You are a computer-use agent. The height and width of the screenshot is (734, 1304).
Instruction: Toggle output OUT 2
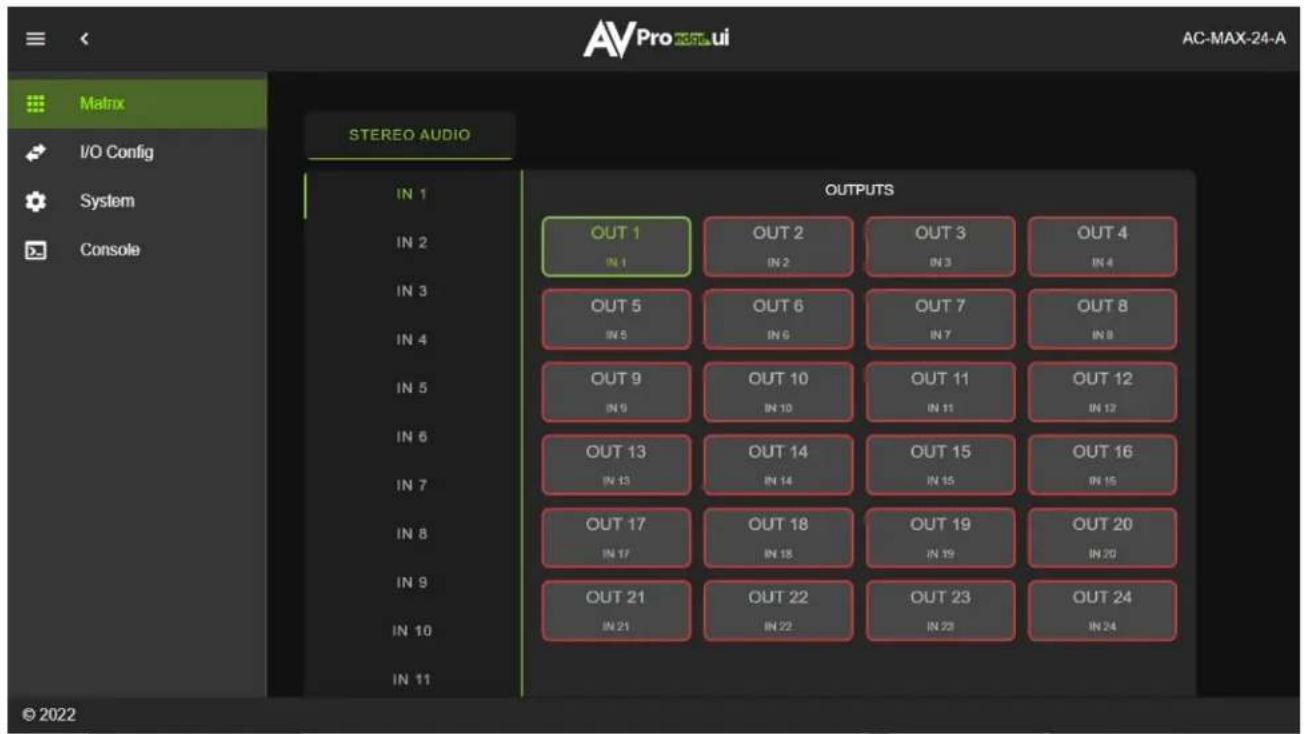pos(778,246)
